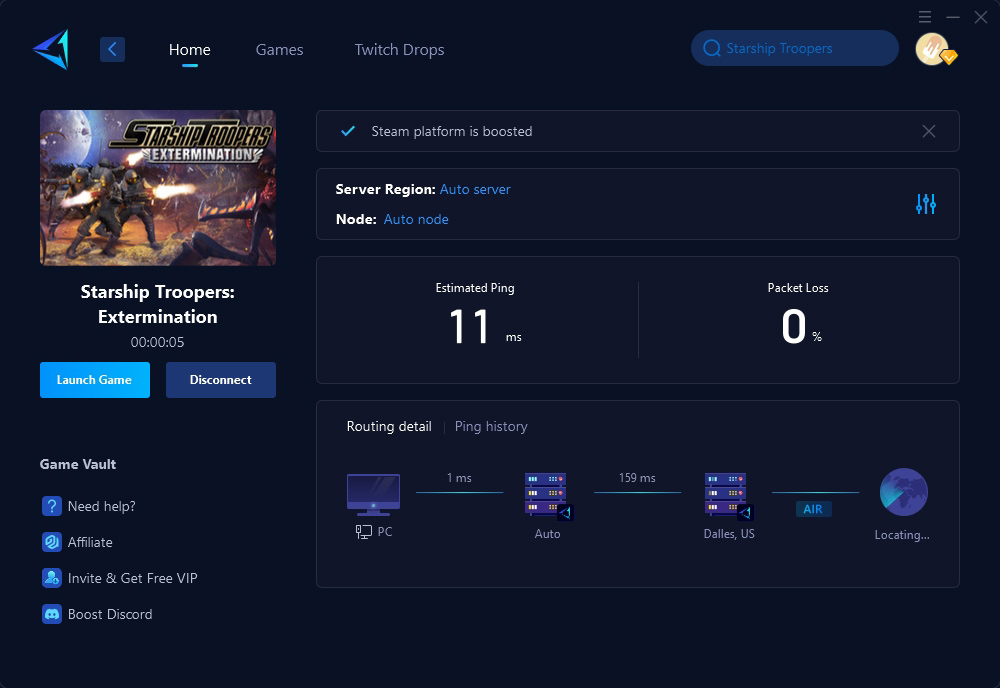This screenshot has width=1000, height=688.
Task: Open the Twitch Drops tab
Action: (399, 50)
